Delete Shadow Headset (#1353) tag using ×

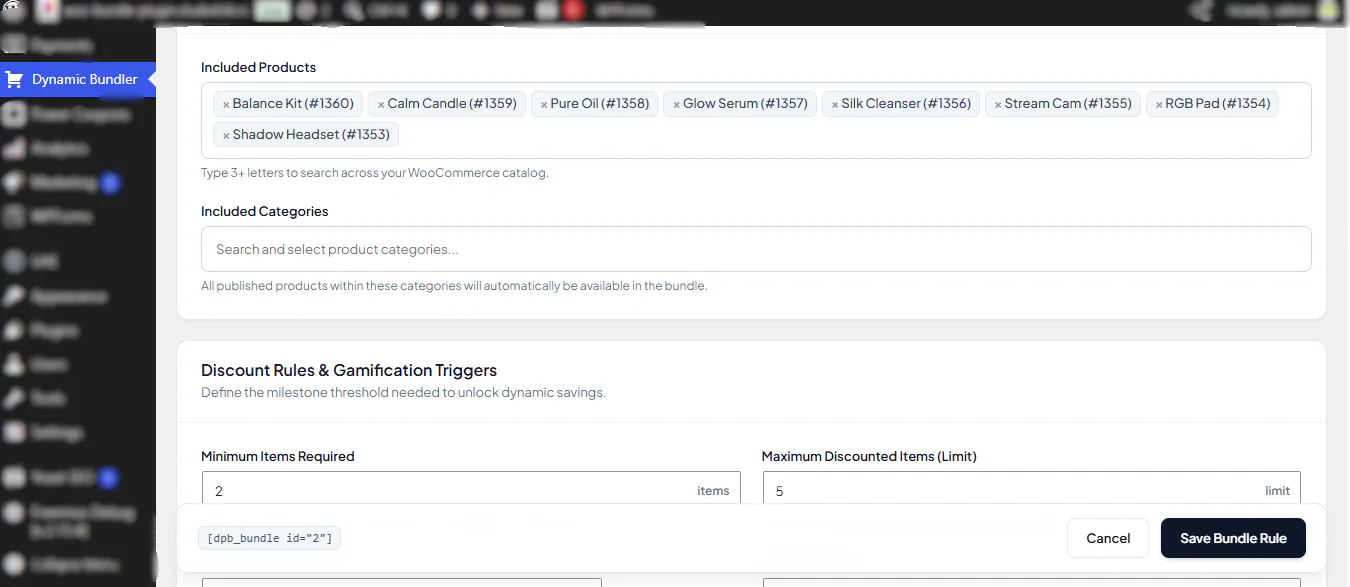pos(226,135)
